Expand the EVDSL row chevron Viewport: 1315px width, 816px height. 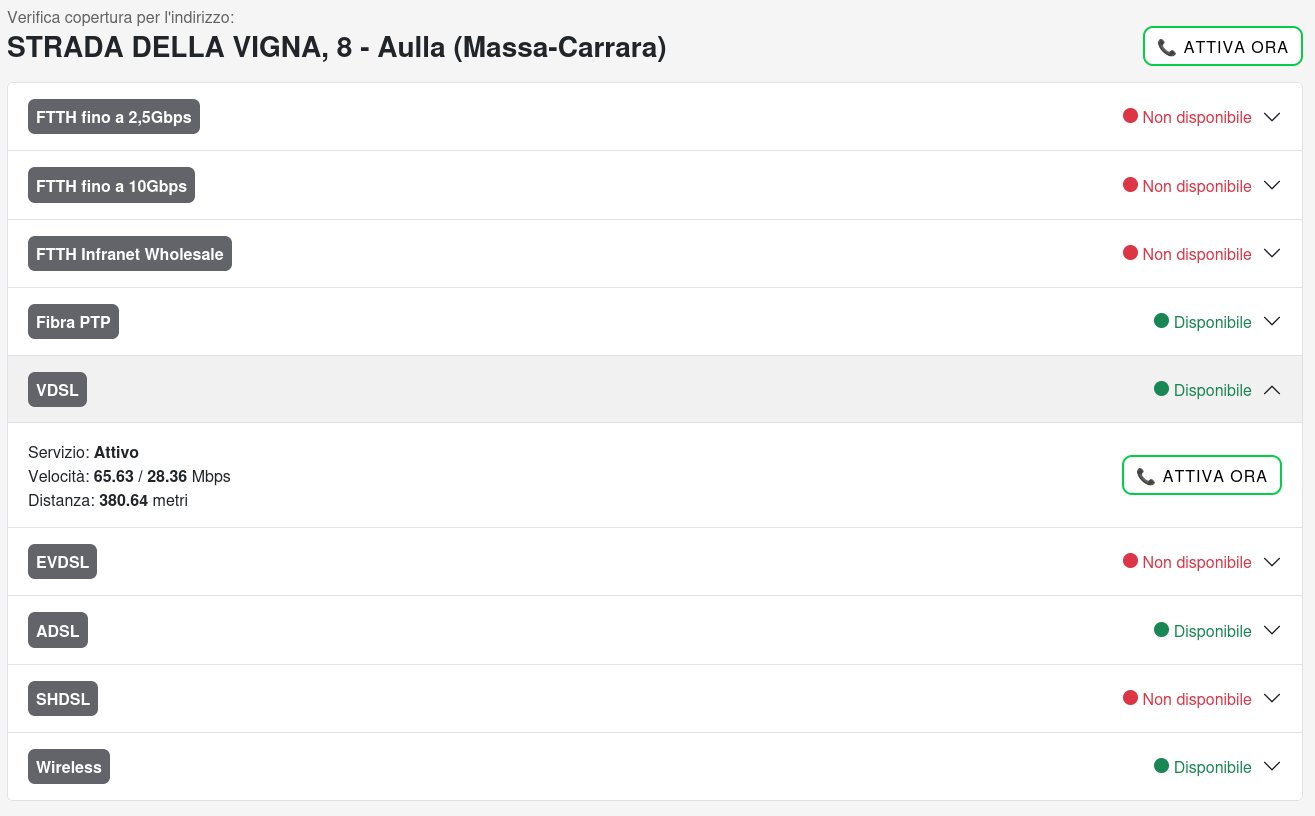[1272, 562]
